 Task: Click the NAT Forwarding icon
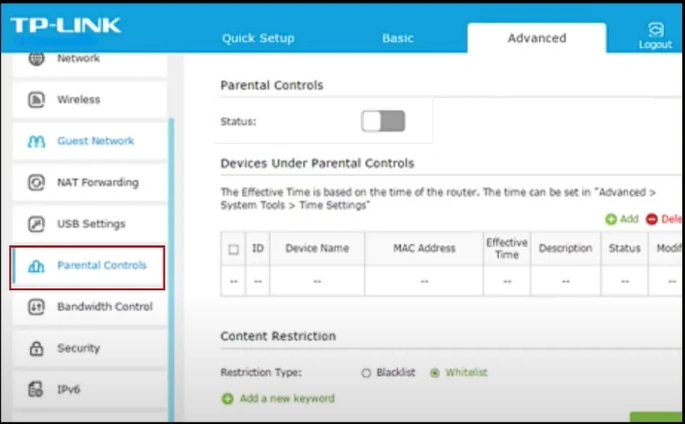[x=36, y=183]
